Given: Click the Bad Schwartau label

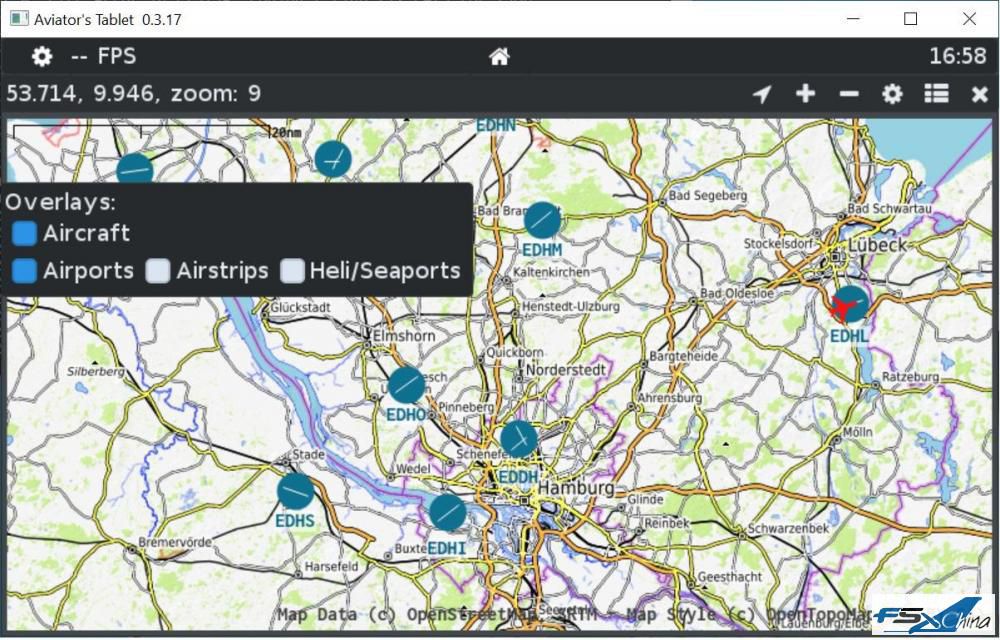Looking at the screenshot, I should (x=889, y=208).
